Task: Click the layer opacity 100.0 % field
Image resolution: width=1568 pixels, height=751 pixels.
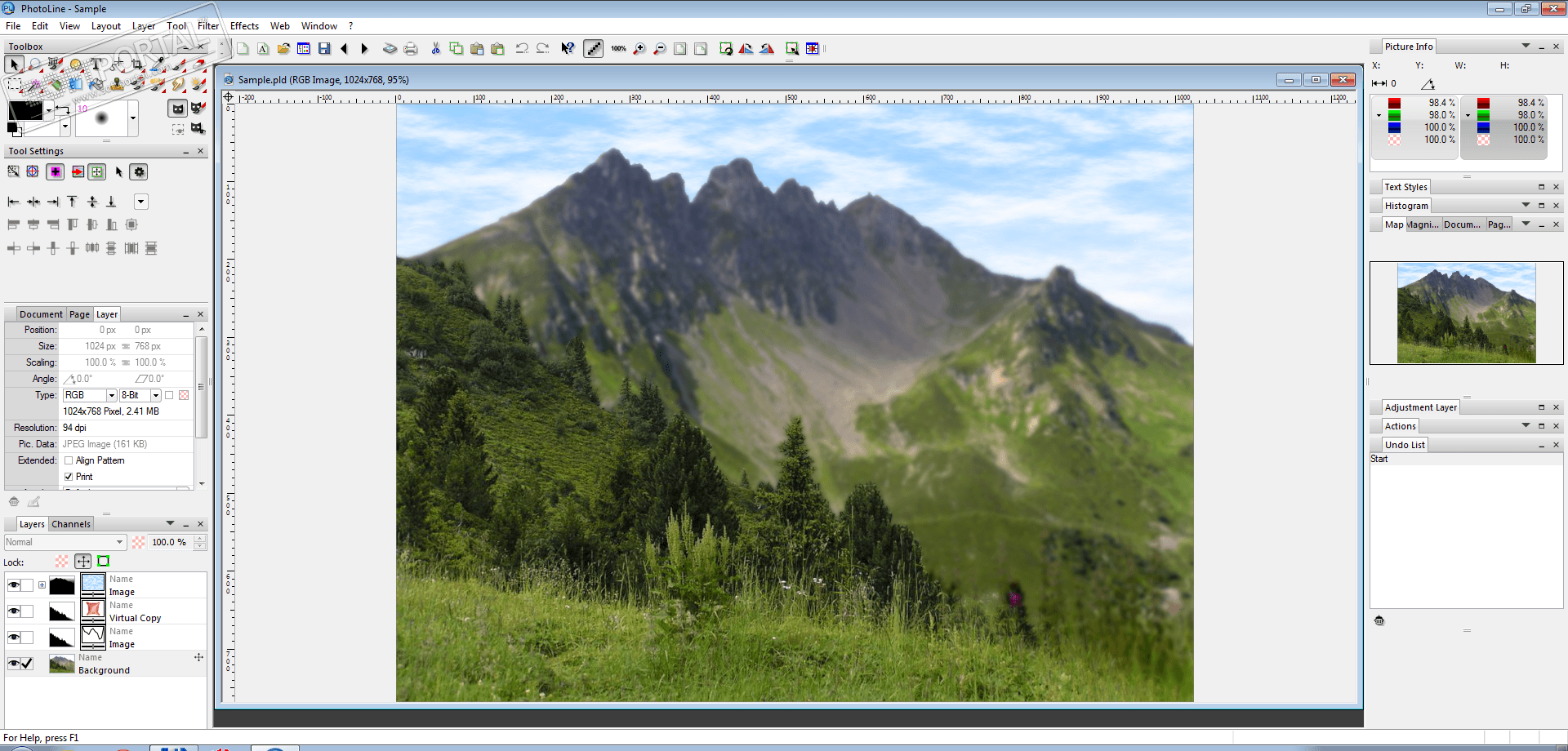Action: pos(169,542)
